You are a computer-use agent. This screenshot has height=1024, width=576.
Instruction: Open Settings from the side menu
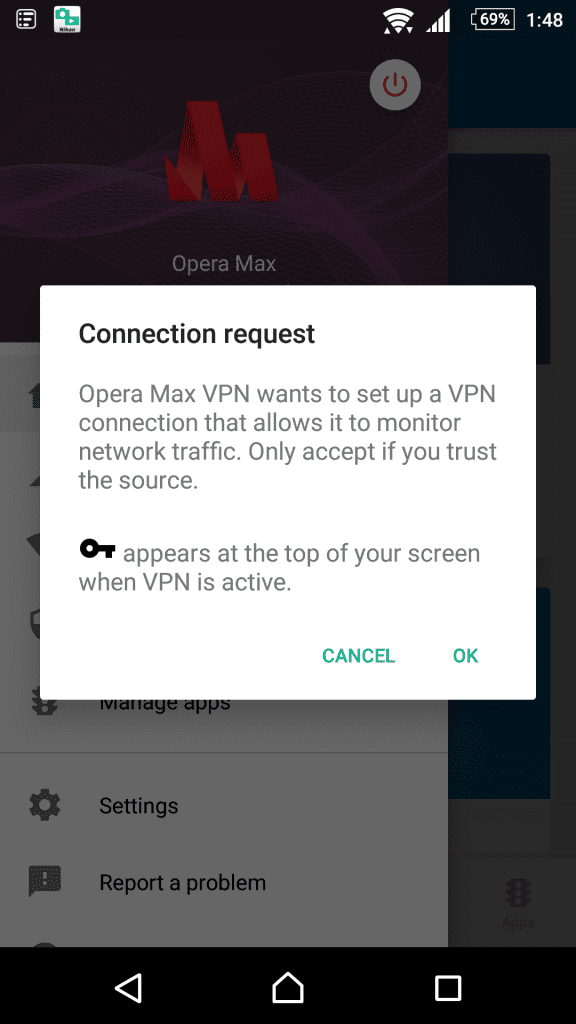[x=138, y=806]
